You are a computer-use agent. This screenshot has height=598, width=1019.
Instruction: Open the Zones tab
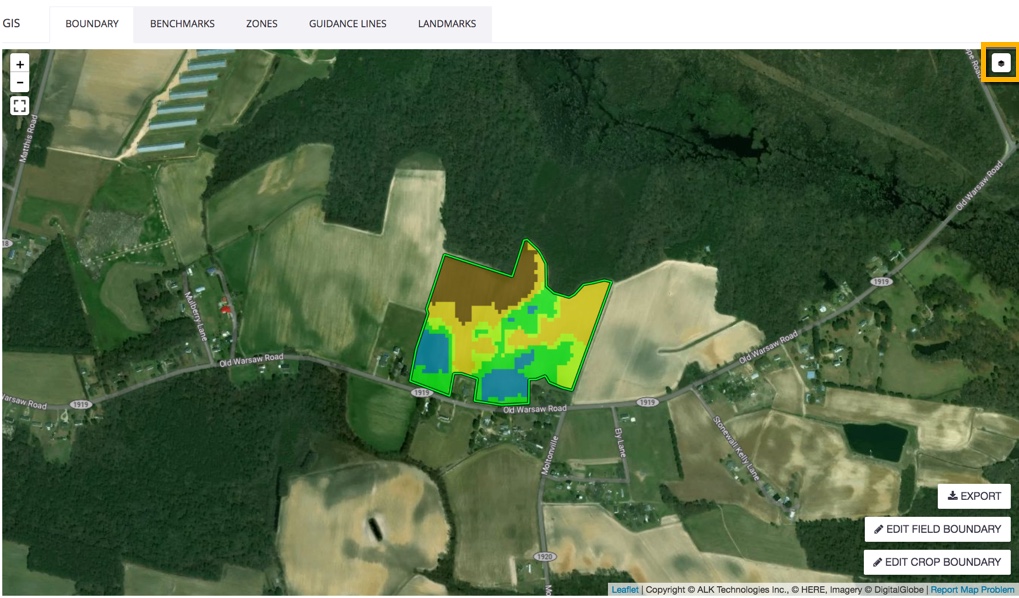pyautogui.click(x=262, y=24)
